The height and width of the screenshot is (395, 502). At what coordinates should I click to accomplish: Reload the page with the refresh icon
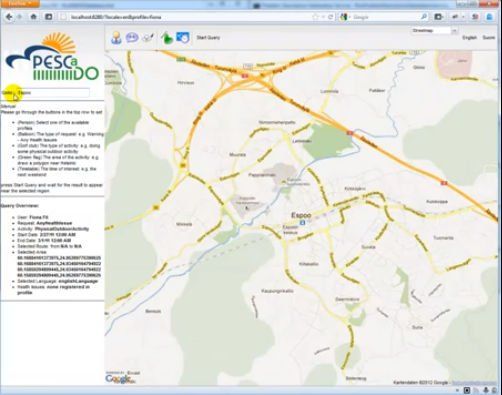click(330, 17)
